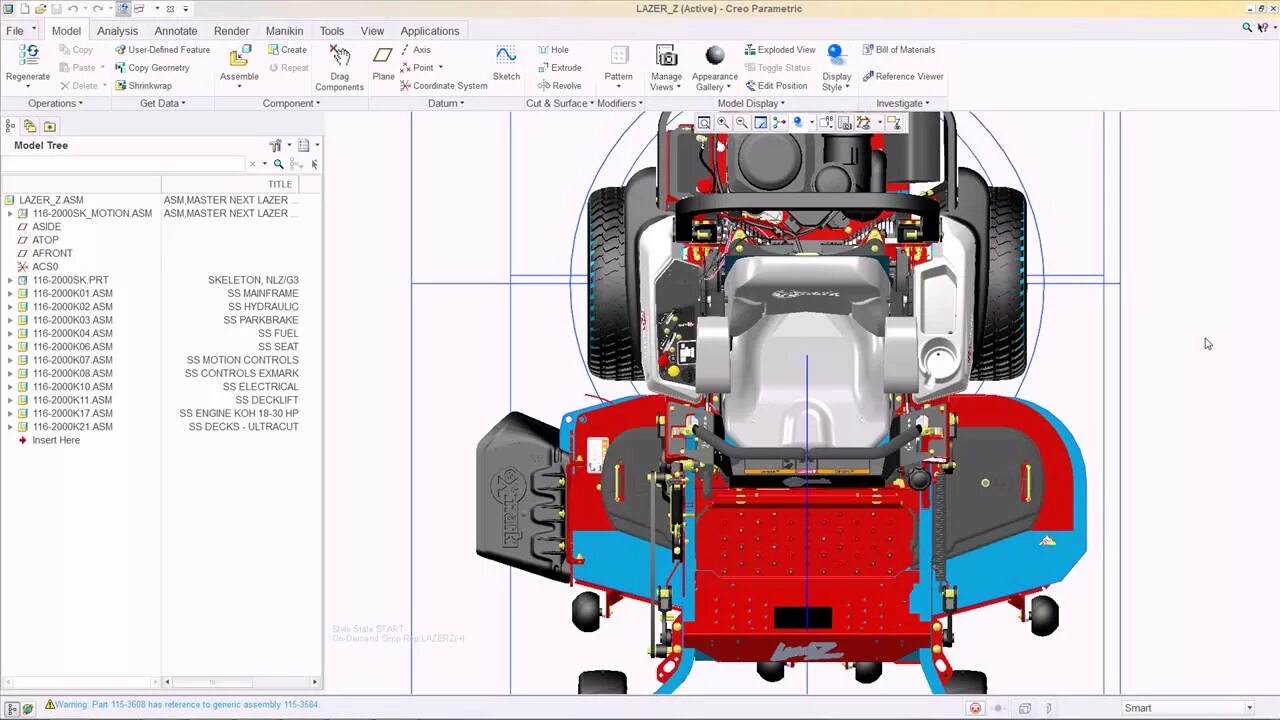Expand the Operations group dropdown
Screen dimensions: 1280x720
click(x=55, y=103)
